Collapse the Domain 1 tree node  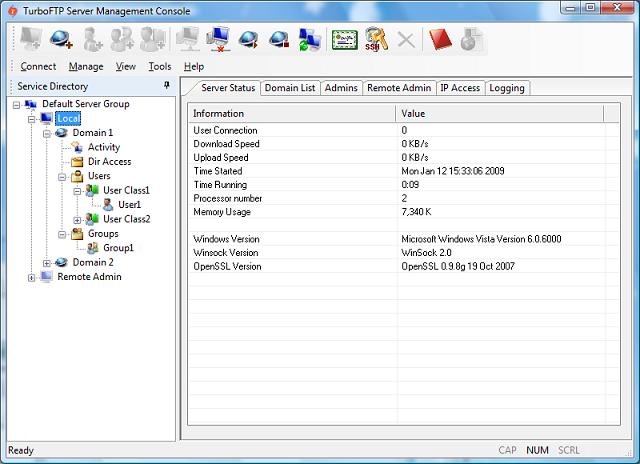coord(47,133)
